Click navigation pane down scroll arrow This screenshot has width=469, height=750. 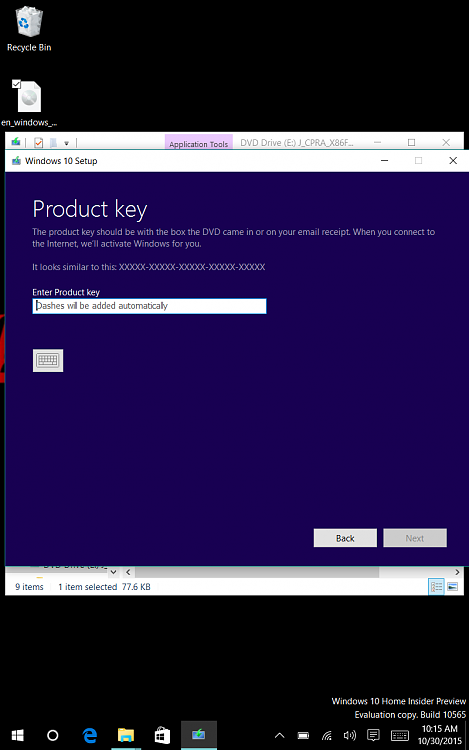tap(113, 572)
